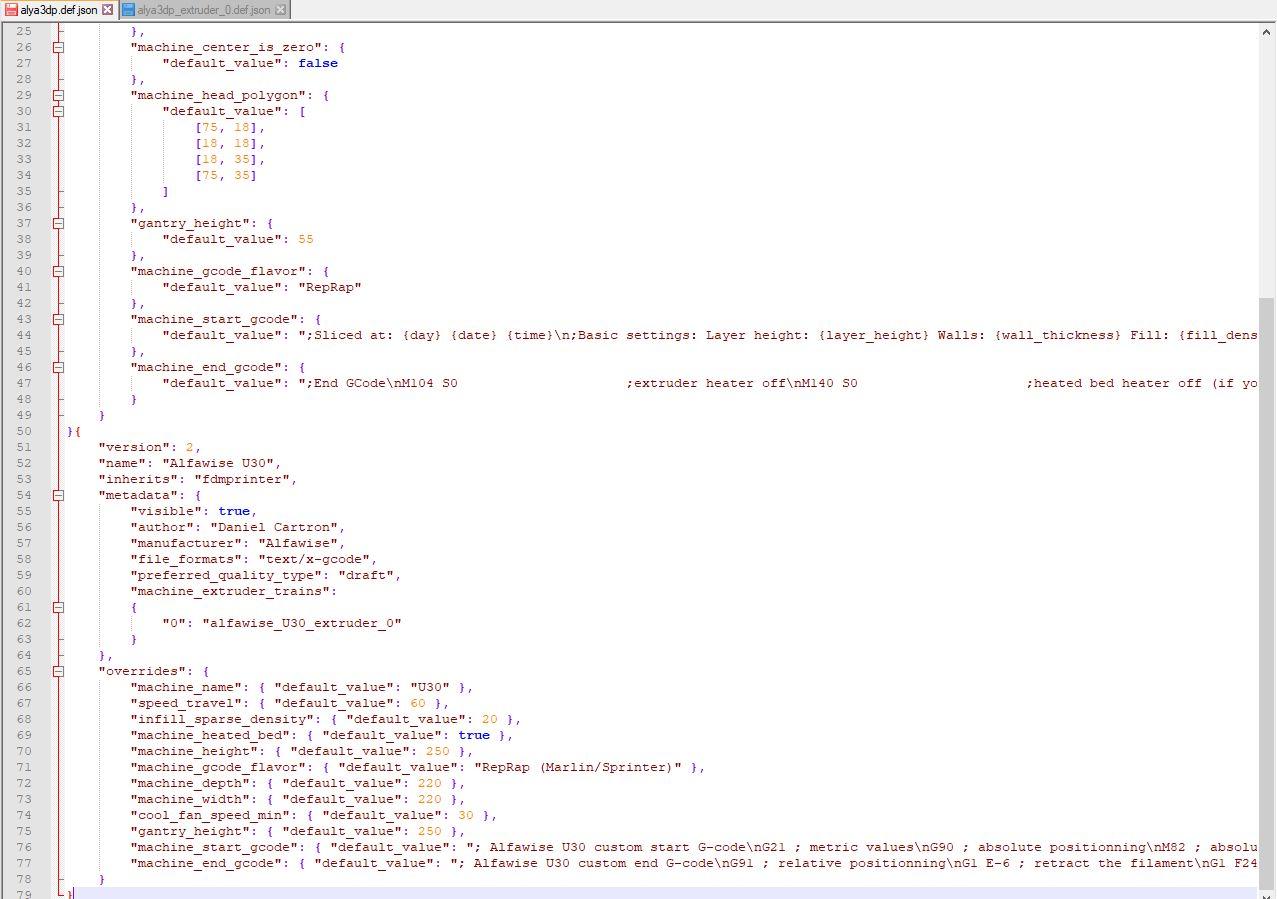This screenshot has width=1277, height=899.
Task: Click the blue saved icon on alya3dp_extruder_0 tab
Action: pyautogui.click(x=128, y=10)
